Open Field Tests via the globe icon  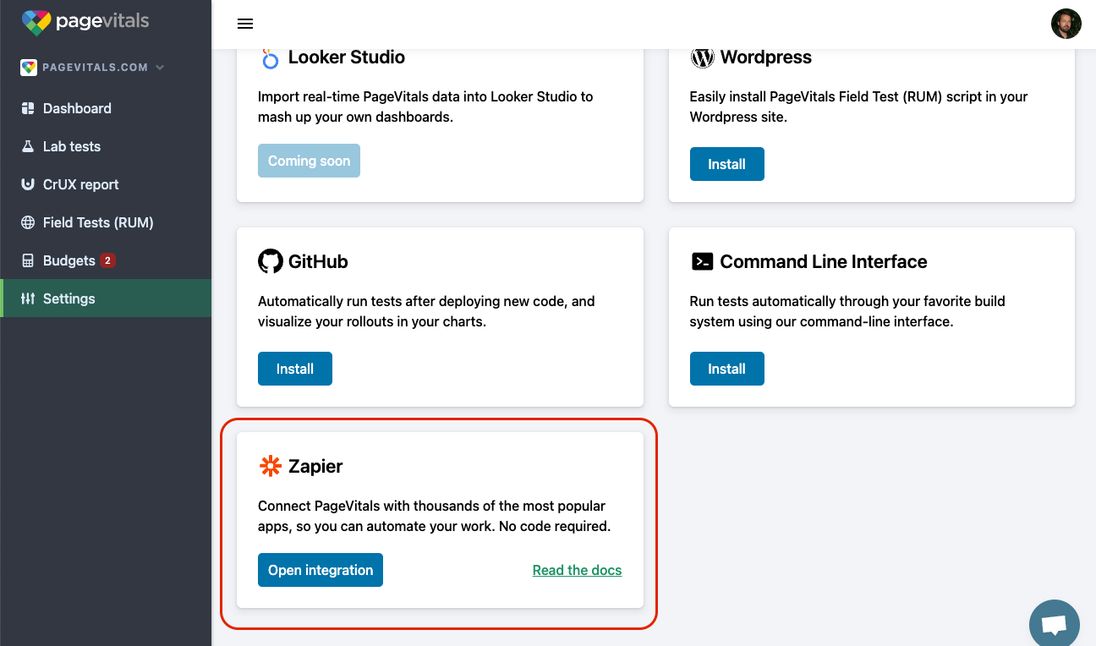pyautogui.click(x=29, y=222)
